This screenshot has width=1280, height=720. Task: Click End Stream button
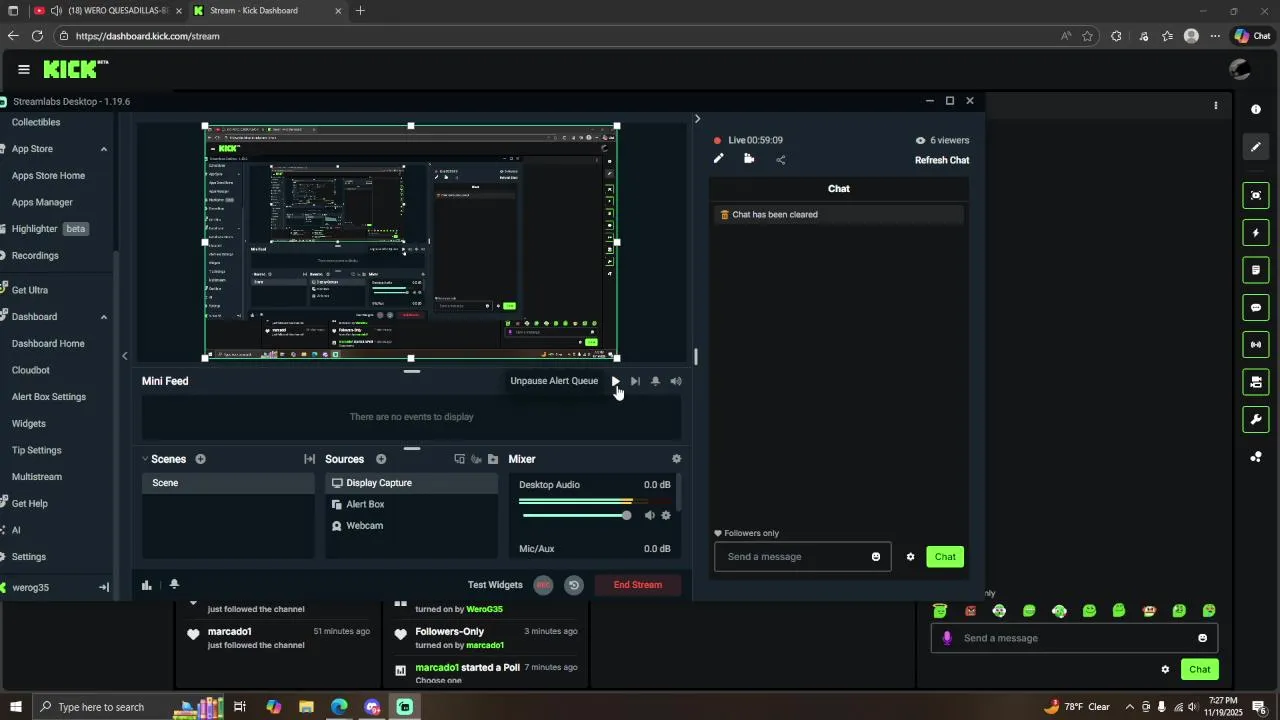[638, 585]
